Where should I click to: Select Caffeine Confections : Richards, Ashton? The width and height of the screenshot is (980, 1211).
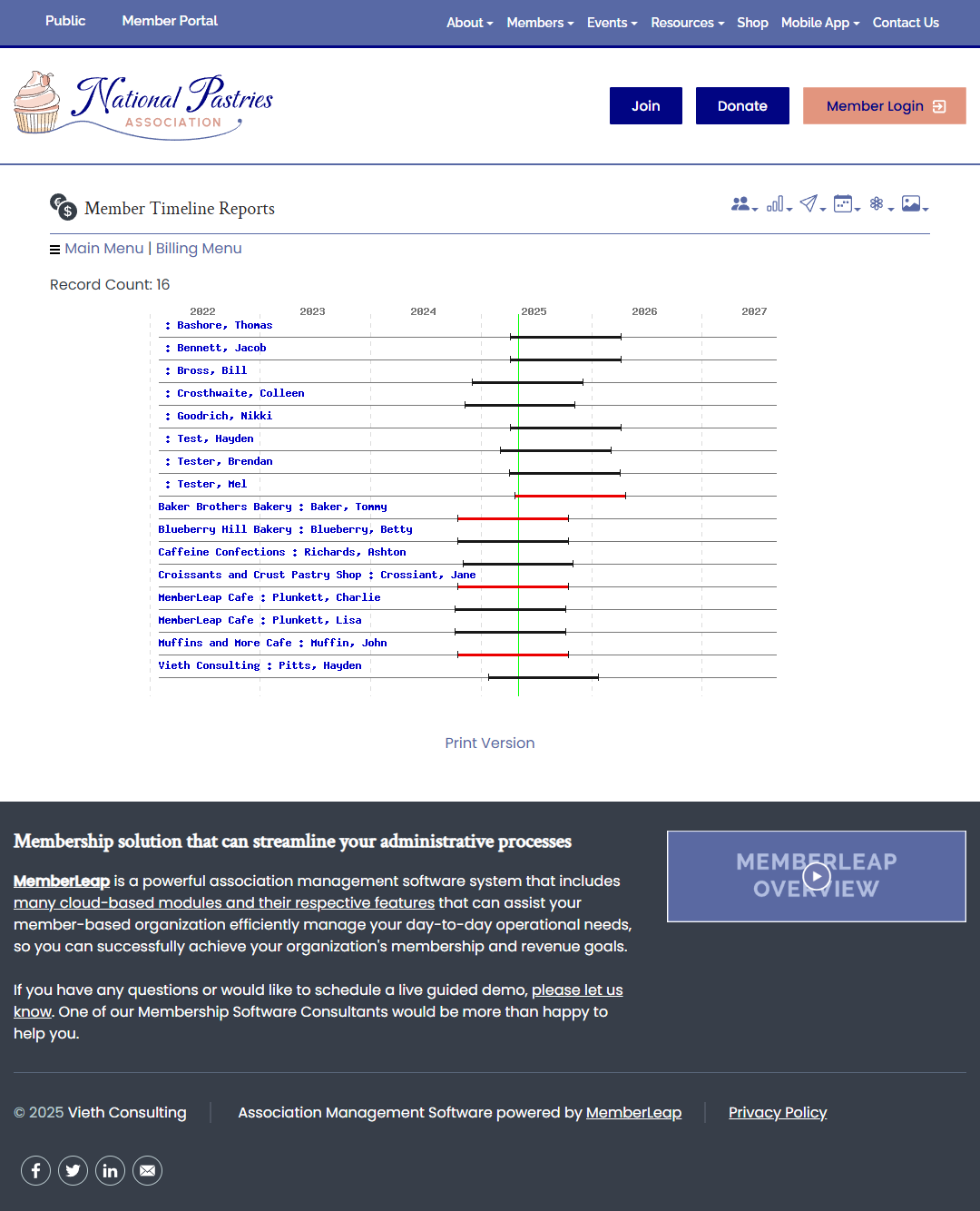(282, 552)
